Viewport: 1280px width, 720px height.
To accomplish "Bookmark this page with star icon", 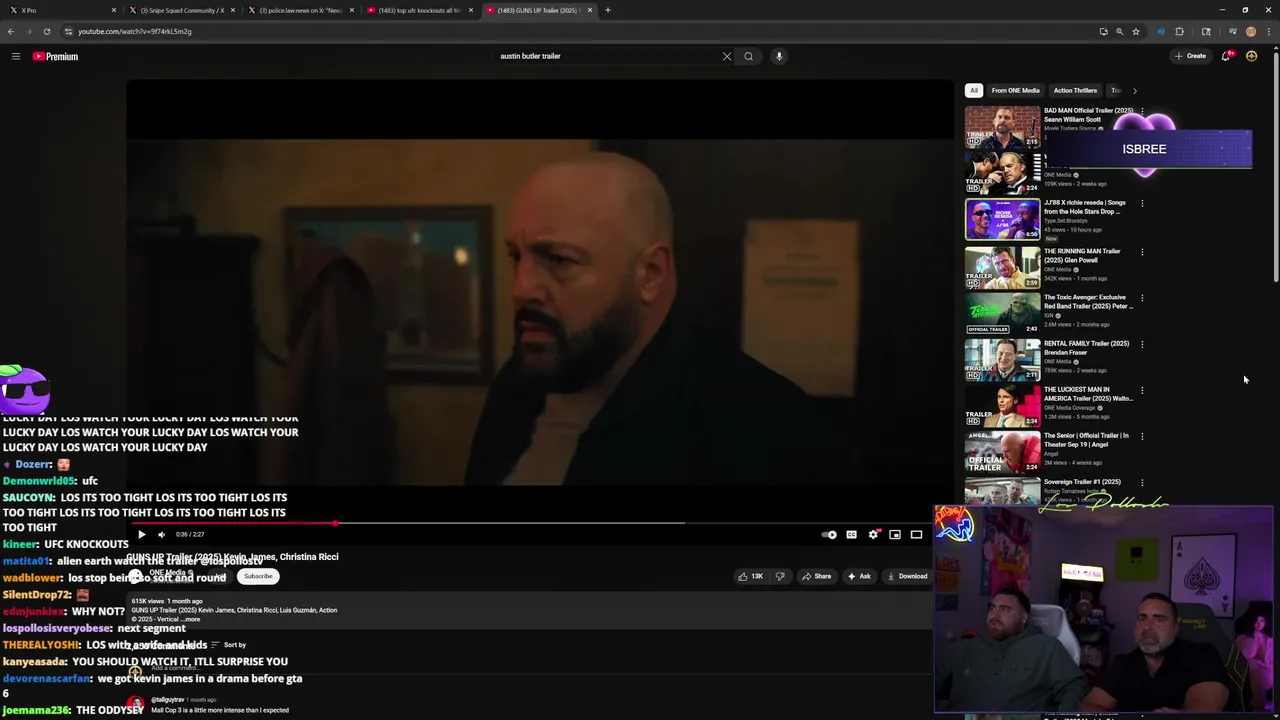I will click(x=1135, y=31).
